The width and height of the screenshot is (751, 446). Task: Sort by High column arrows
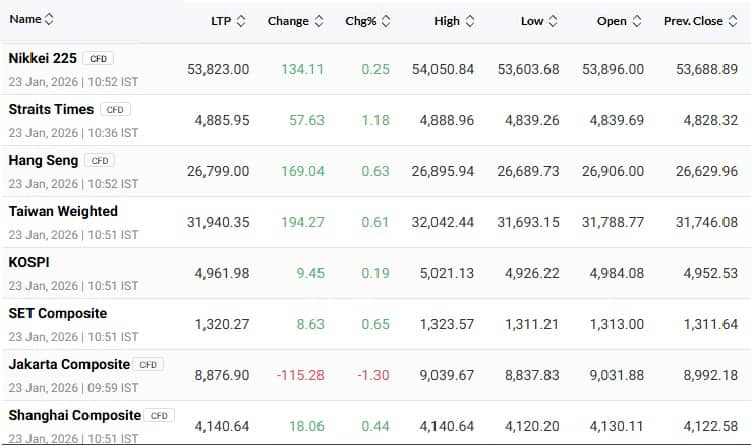(470, 21)
